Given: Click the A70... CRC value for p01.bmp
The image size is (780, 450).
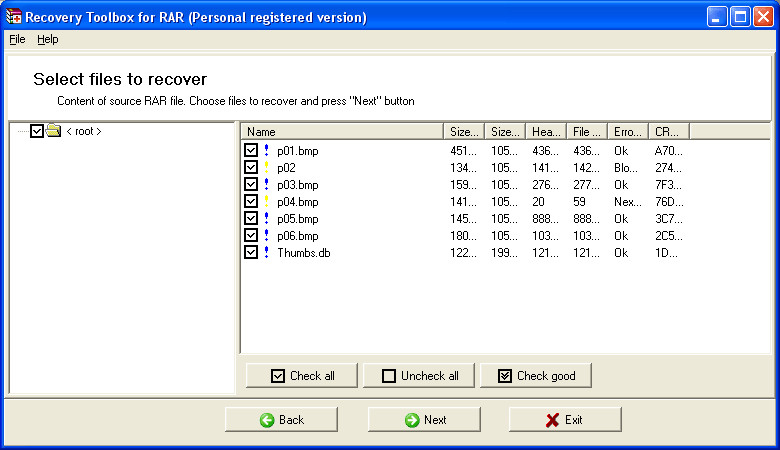Looking at the screenshot, I should click(669, 151).
